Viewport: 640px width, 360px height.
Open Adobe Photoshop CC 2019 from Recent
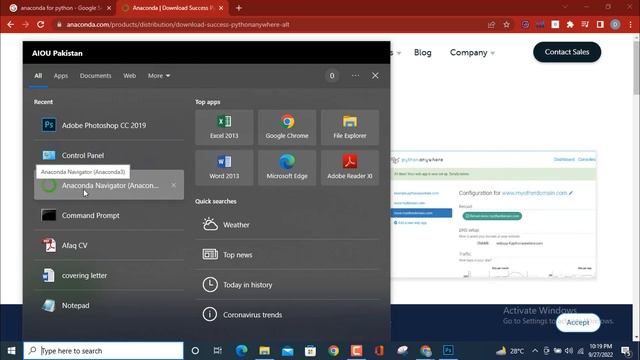(109, 125)
